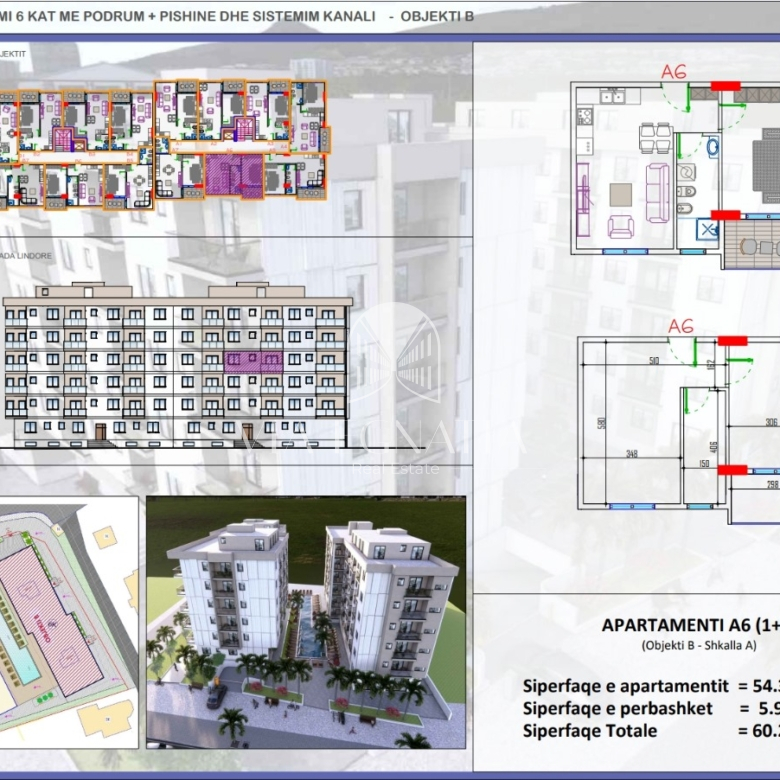This screenshot has height=780, width=780.
Task: Click the blue shower tray symbol with the X
Action: coord(707,230)
